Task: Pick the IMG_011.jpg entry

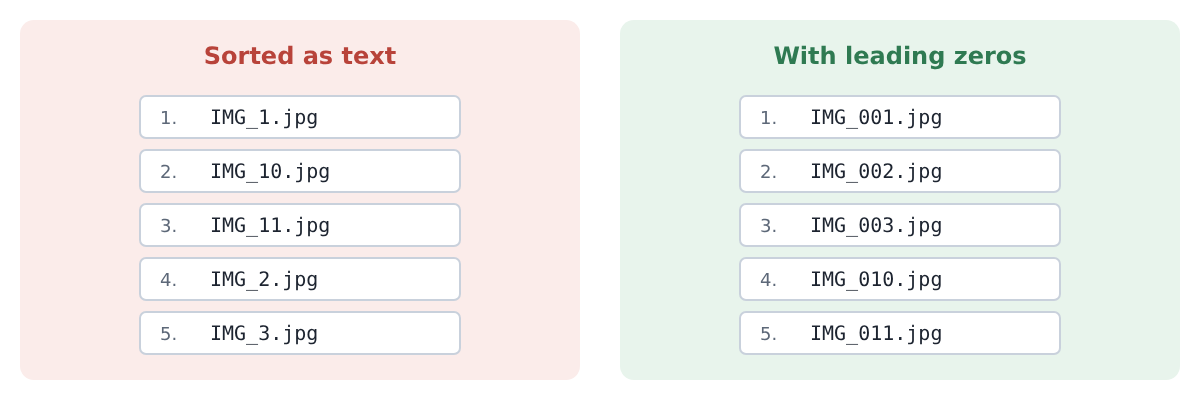Action: click(x=900, y=333)
